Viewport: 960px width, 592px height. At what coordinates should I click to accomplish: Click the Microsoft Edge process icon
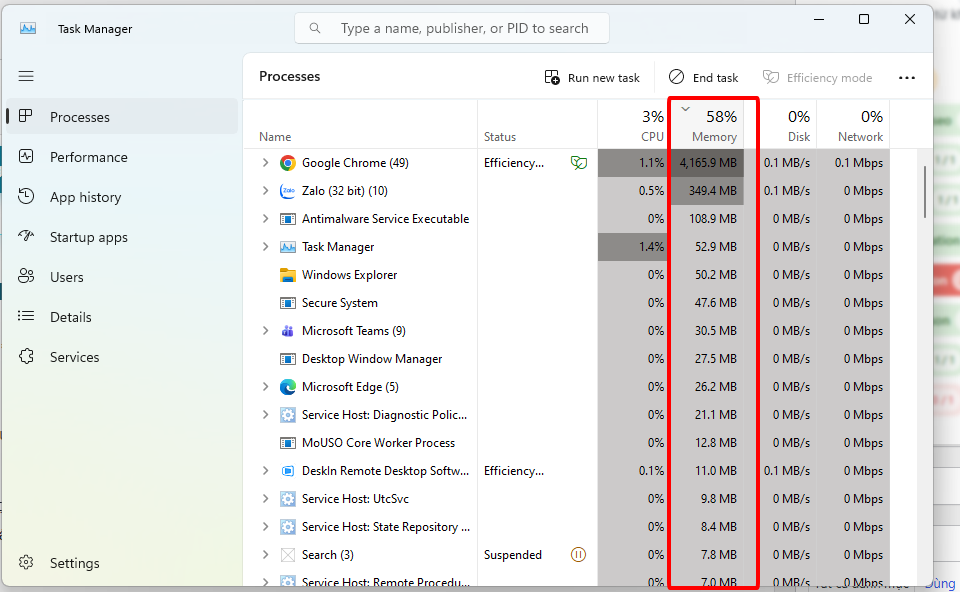pos(288,387)
